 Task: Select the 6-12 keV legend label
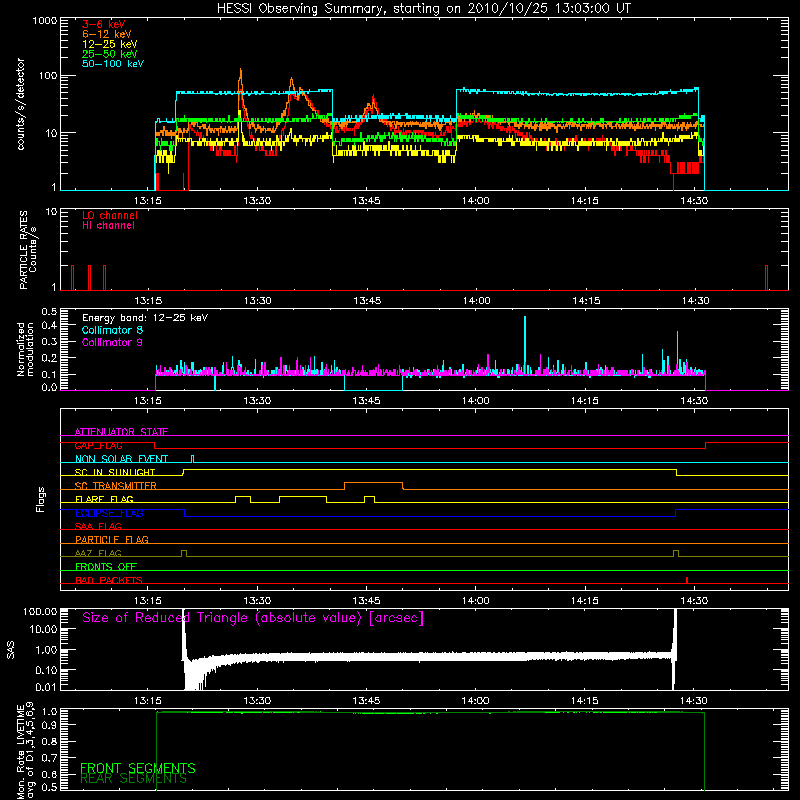pyautogui.click(x=107, y=34)
